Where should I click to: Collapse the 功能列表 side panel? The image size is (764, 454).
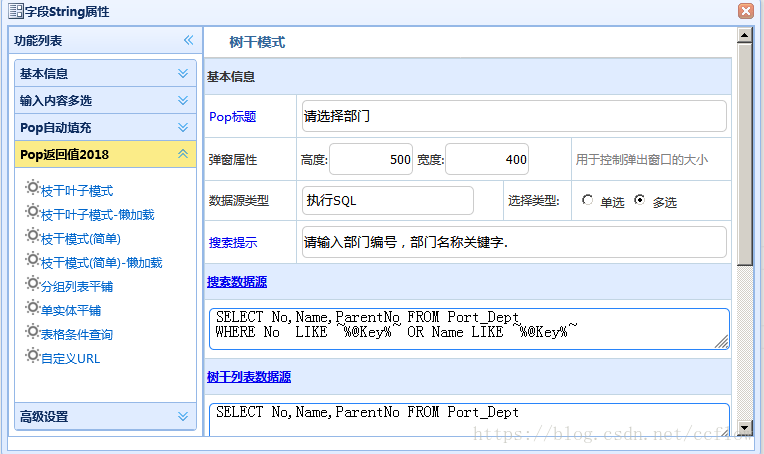(189, 40)
